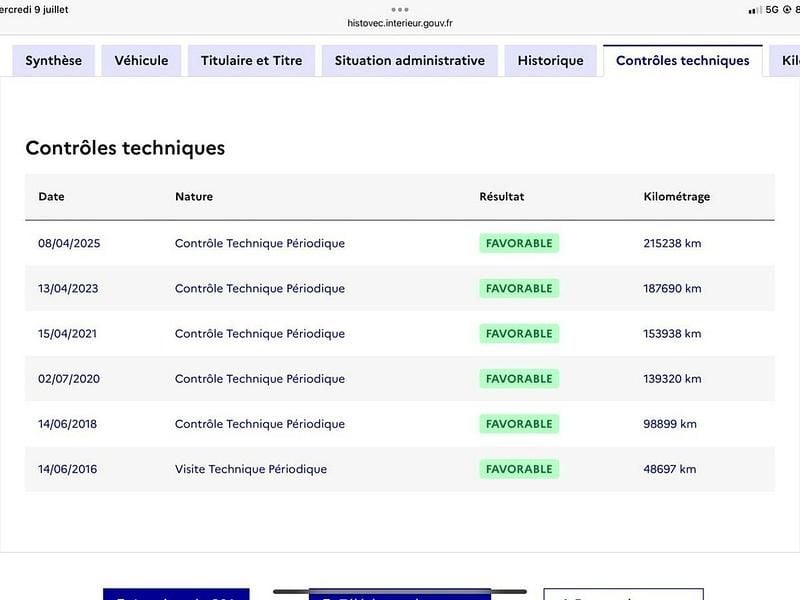Go to the Historique tab
Viewport: 800px width, 600px height.
550,61
